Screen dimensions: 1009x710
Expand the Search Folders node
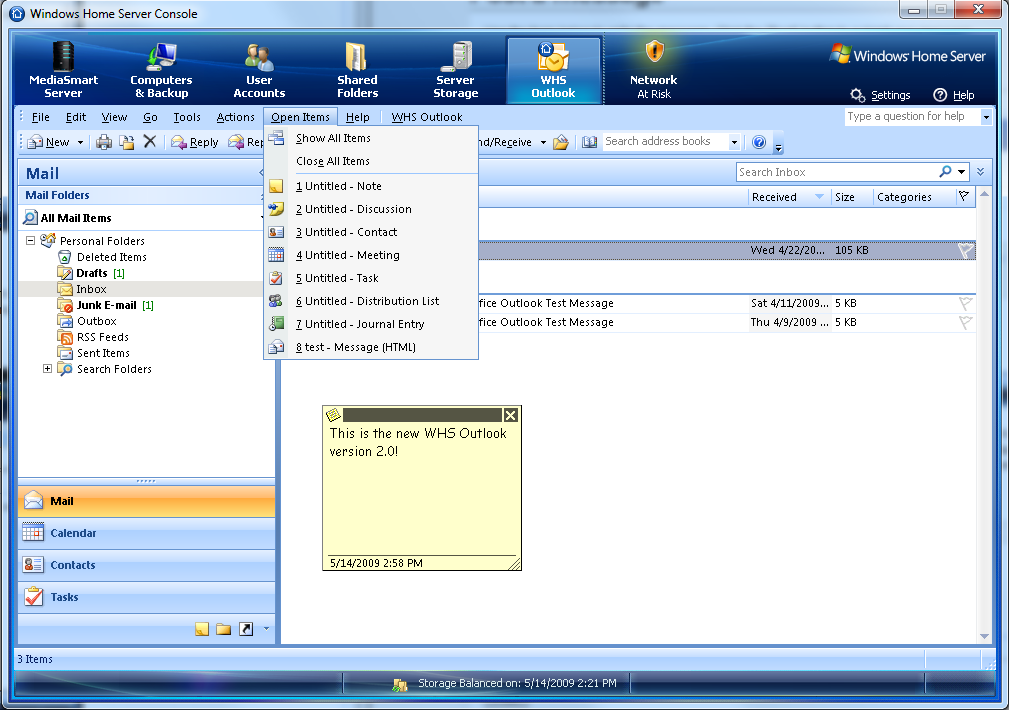click(47, 369)
